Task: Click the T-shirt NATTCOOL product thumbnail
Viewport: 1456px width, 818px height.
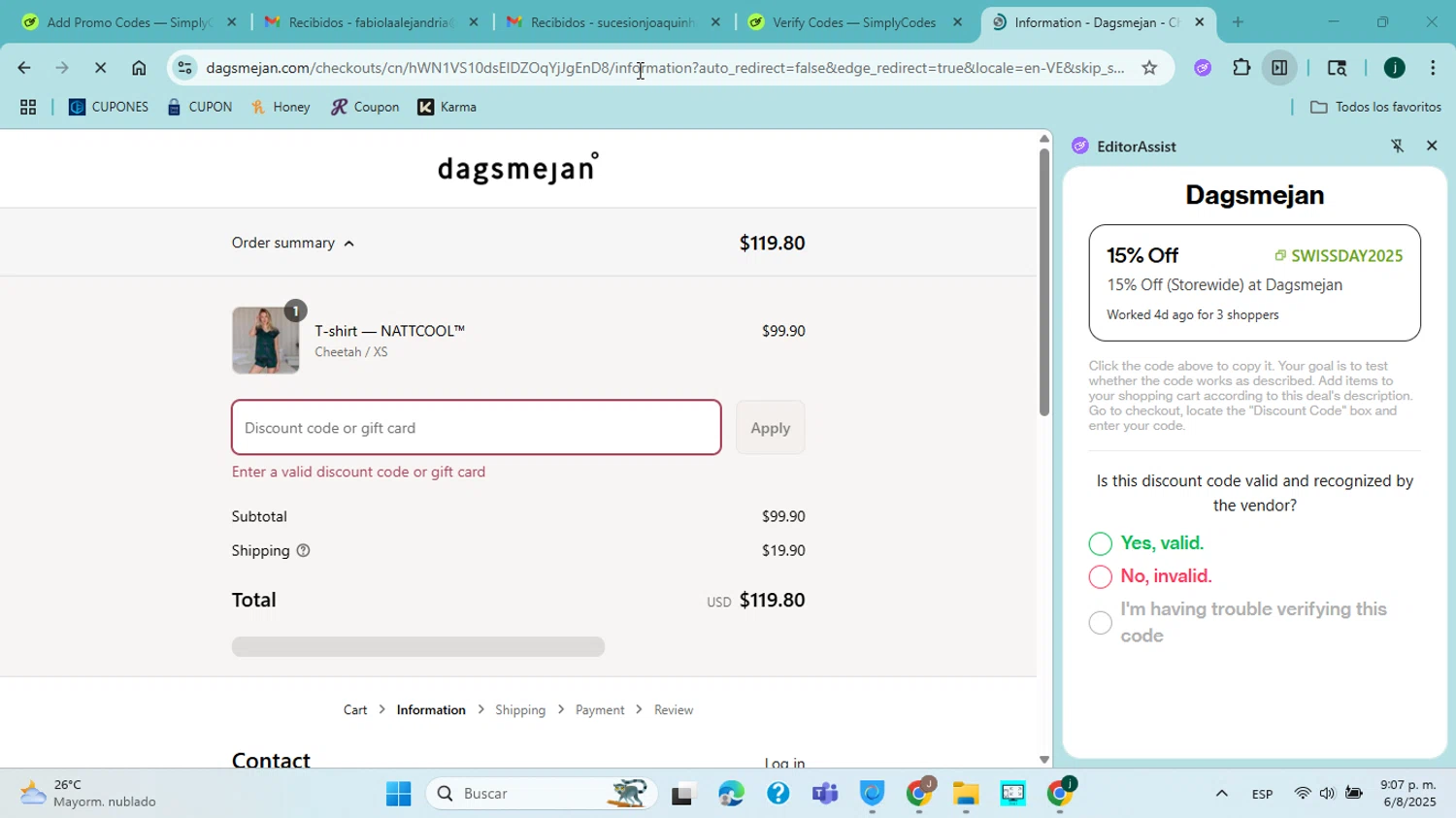Action: pyautogui.click(x=265, y=341)
